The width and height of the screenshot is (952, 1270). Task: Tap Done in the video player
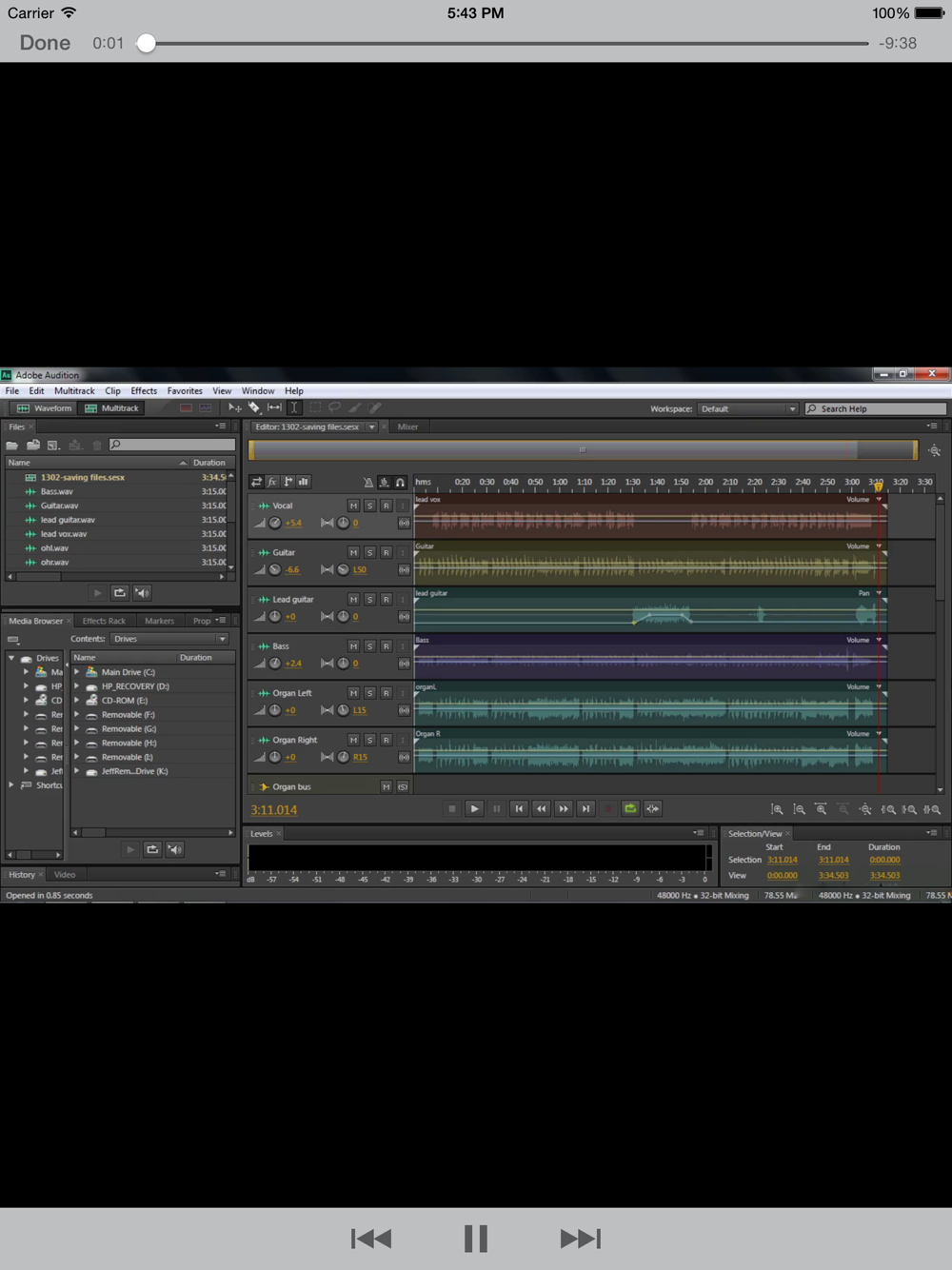[x=45, y=43]
